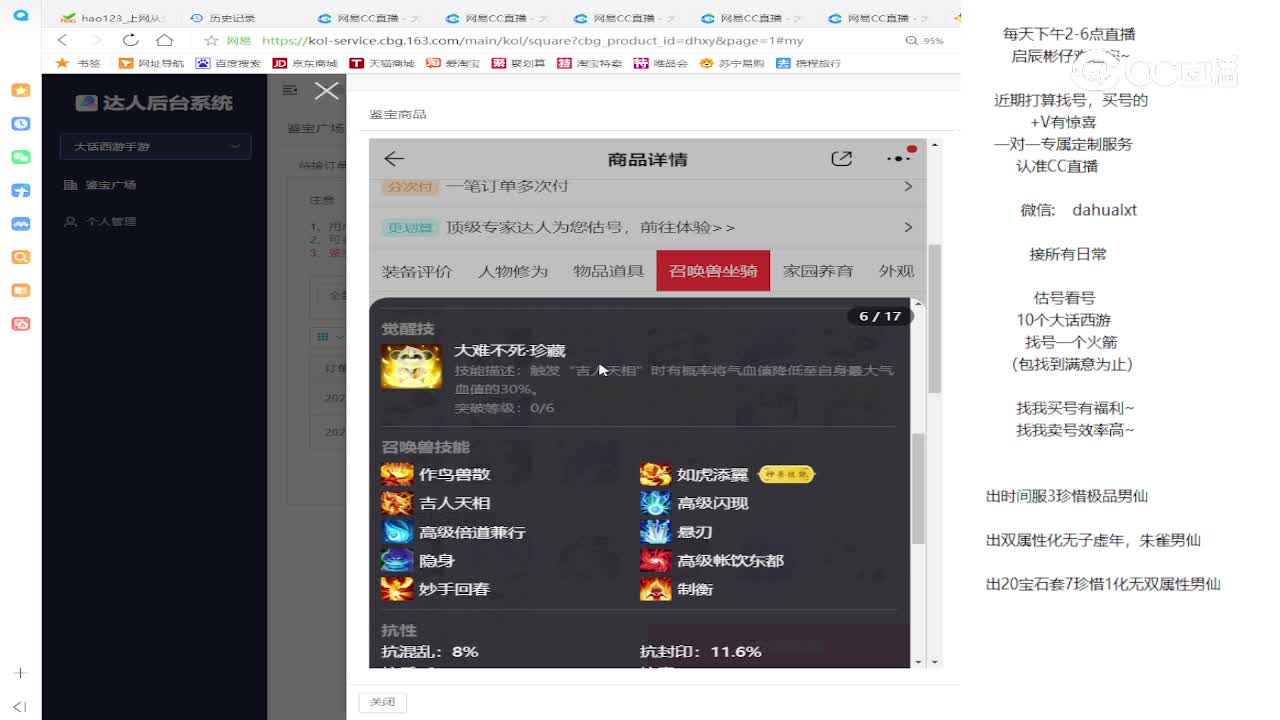Click the 达人后台系统 logo title

coord(155,102)
